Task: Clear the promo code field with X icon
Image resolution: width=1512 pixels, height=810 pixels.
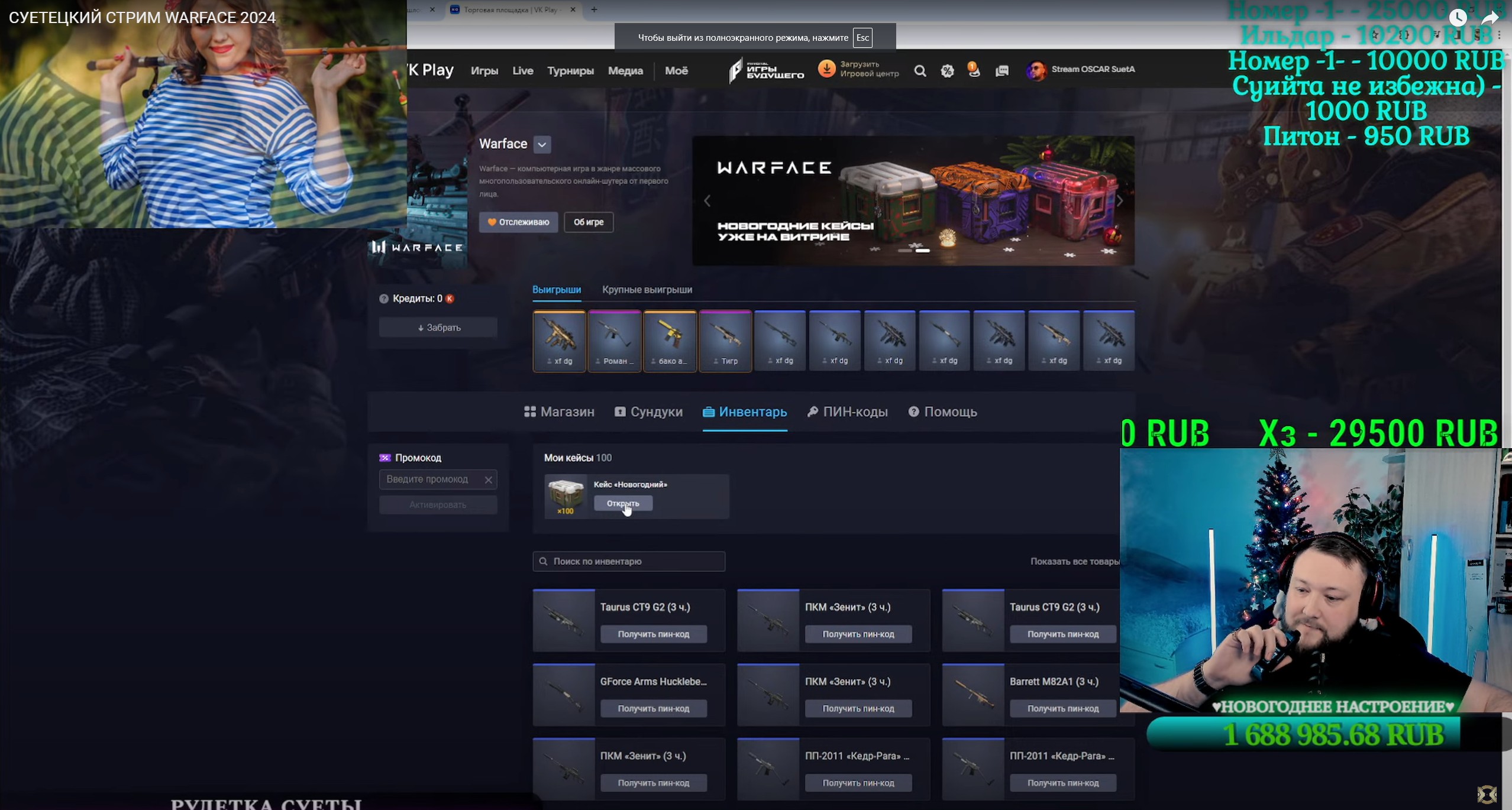Action: pos(488,479)
